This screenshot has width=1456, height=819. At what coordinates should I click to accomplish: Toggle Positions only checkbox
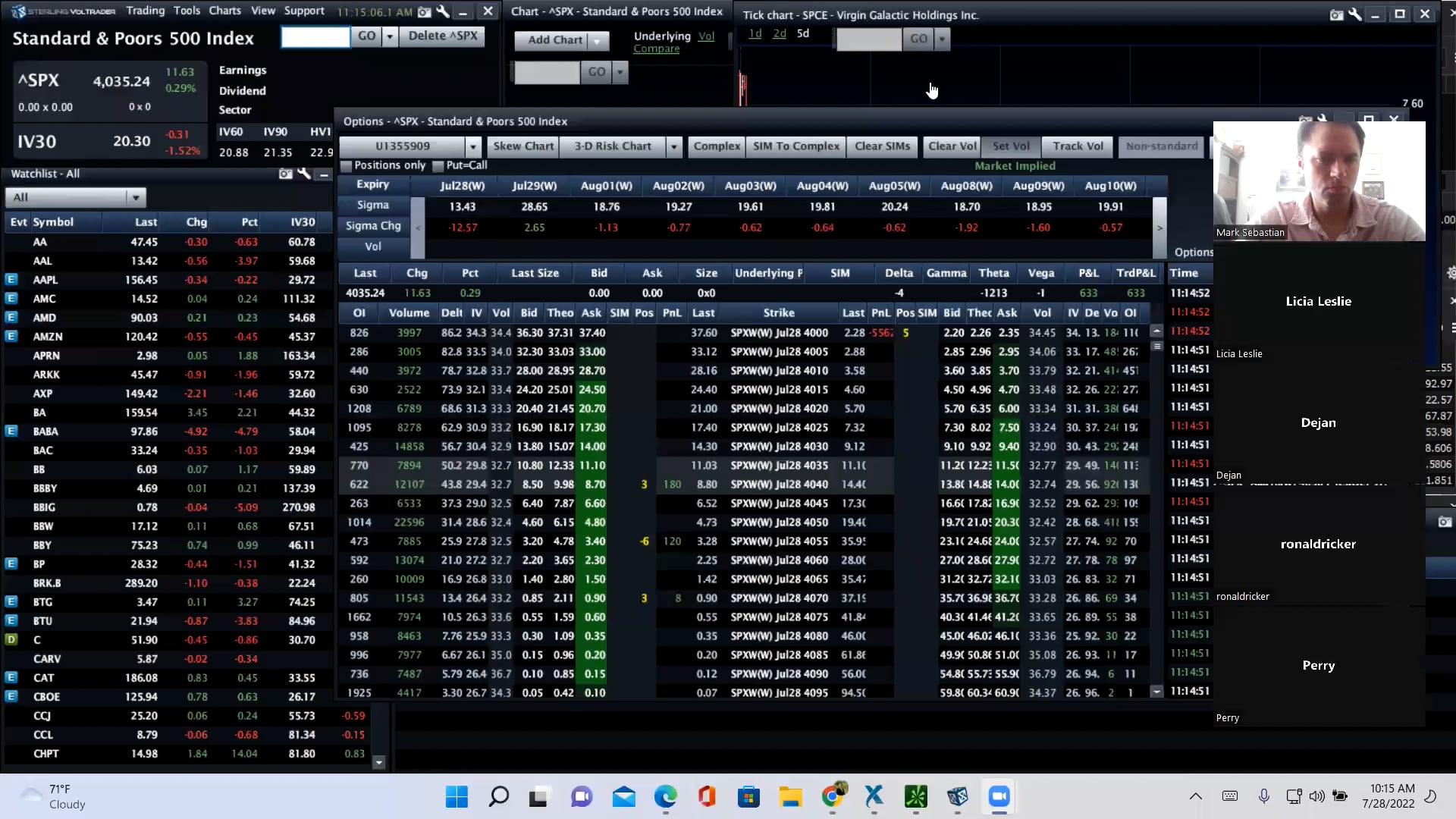pyautogui.click(x=347, y=166)
